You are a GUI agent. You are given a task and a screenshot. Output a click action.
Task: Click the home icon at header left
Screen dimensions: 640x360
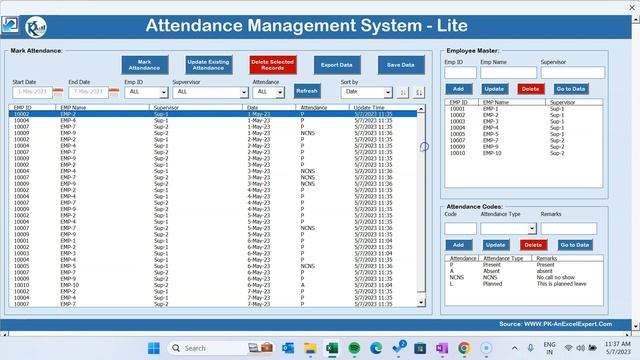click(10, 25)
